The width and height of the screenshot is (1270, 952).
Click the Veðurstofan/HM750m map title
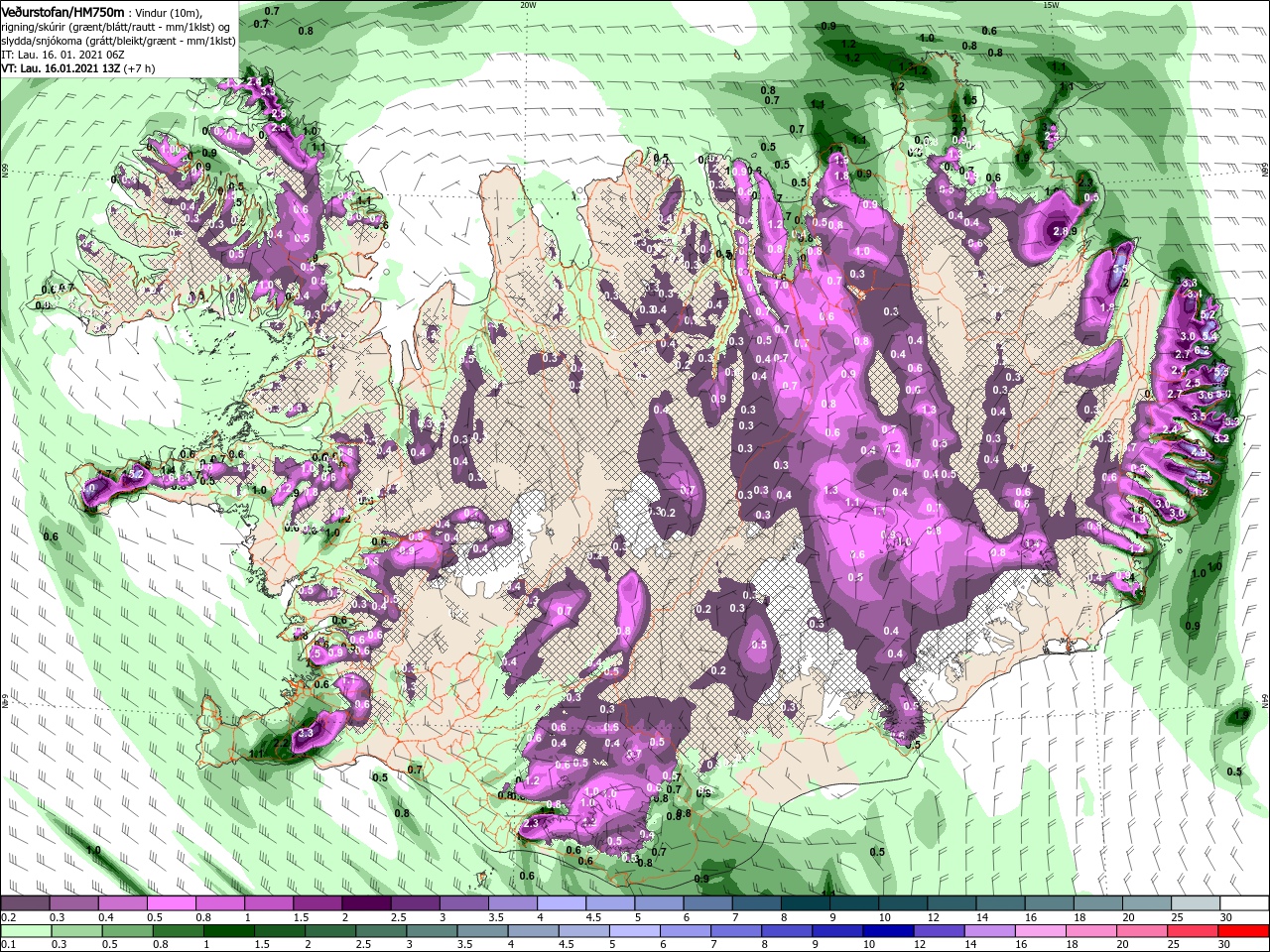63,11
